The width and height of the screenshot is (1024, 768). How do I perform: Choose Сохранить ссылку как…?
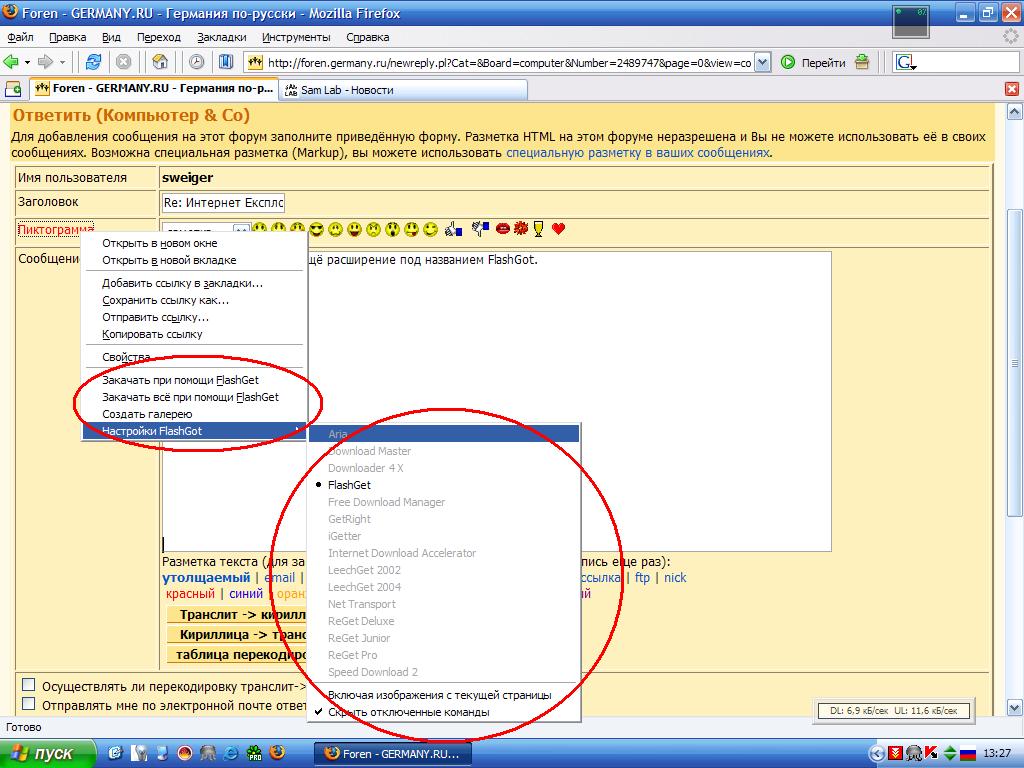click(x=195, y=300)
